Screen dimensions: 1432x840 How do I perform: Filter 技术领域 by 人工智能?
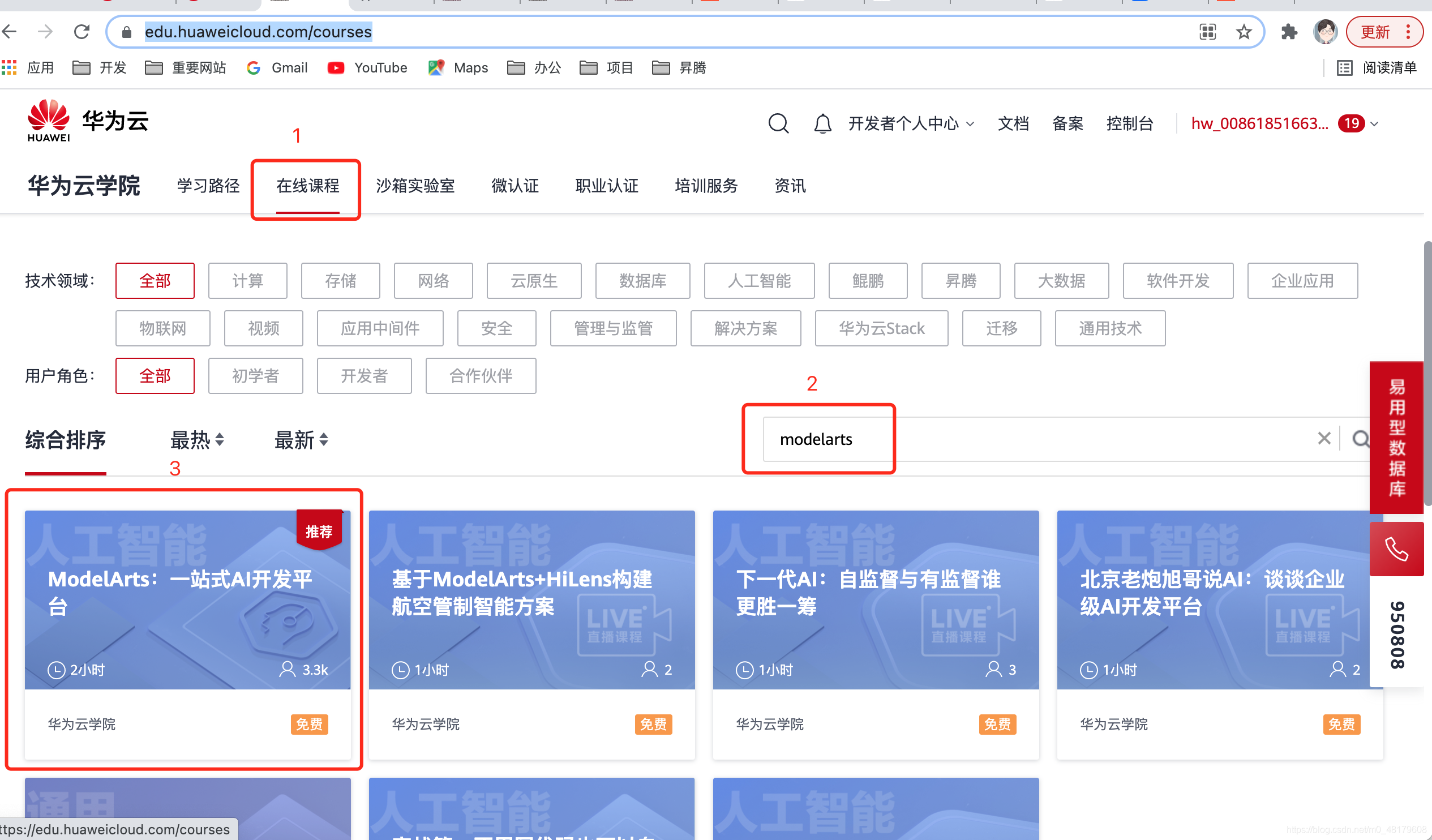coord(759,281)
